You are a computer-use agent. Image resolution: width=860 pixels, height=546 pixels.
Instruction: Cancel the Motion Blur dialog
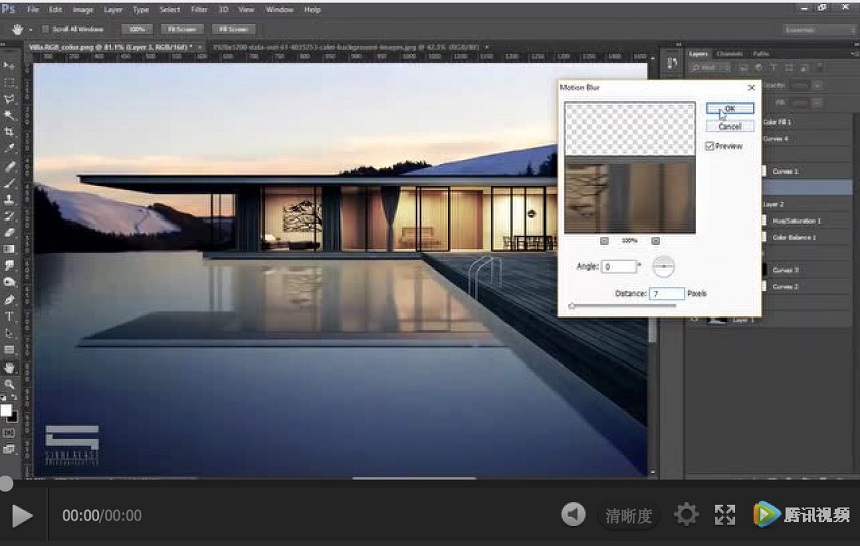pyautogui.click(x=729, y=126)
